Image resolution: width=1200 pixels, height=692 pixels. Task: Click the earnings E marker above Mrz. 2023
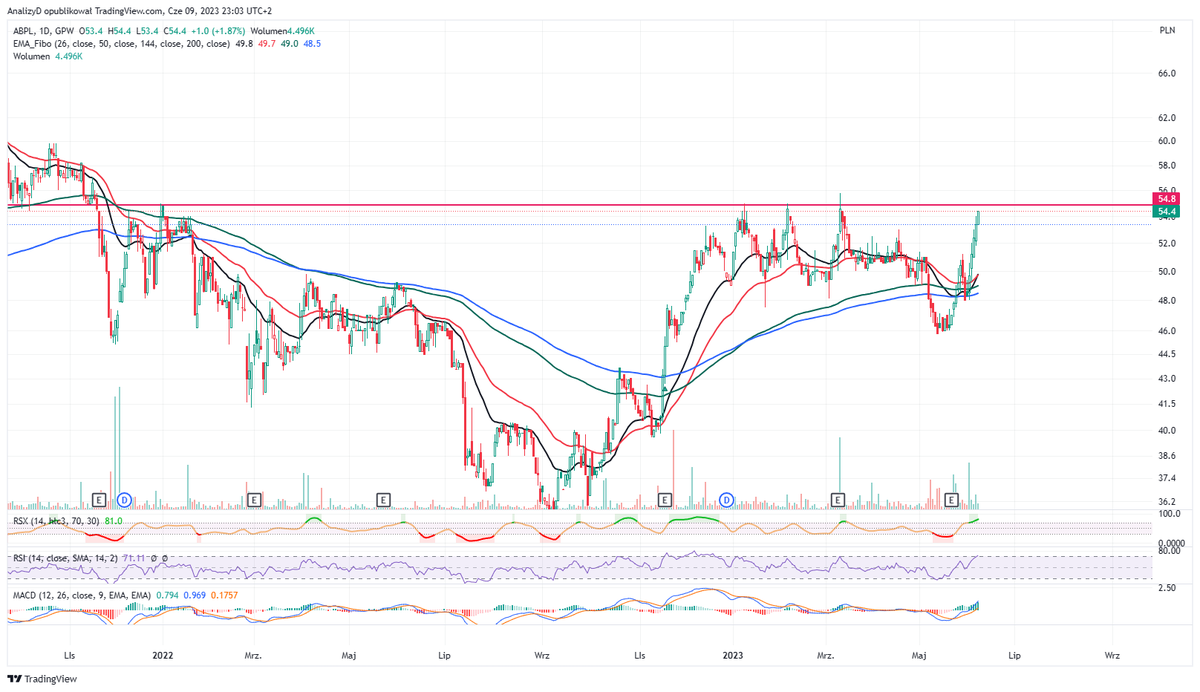pyautogui.click(x=838, y=498)
